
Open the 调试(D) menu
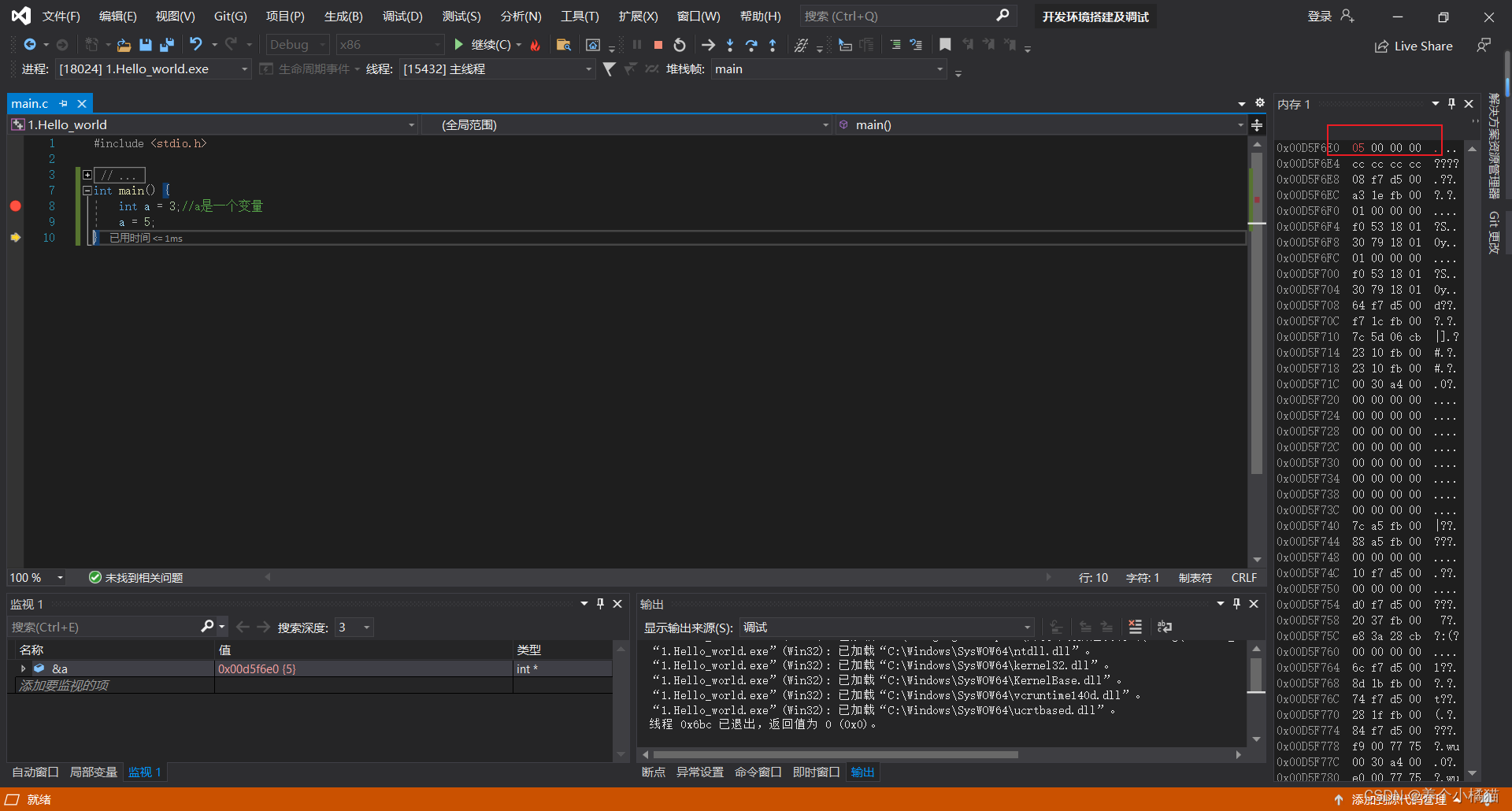pos(402,16)
